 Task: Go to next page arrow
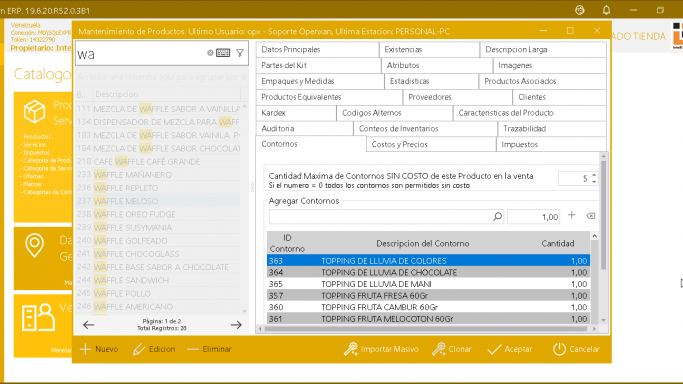(236, 325)
